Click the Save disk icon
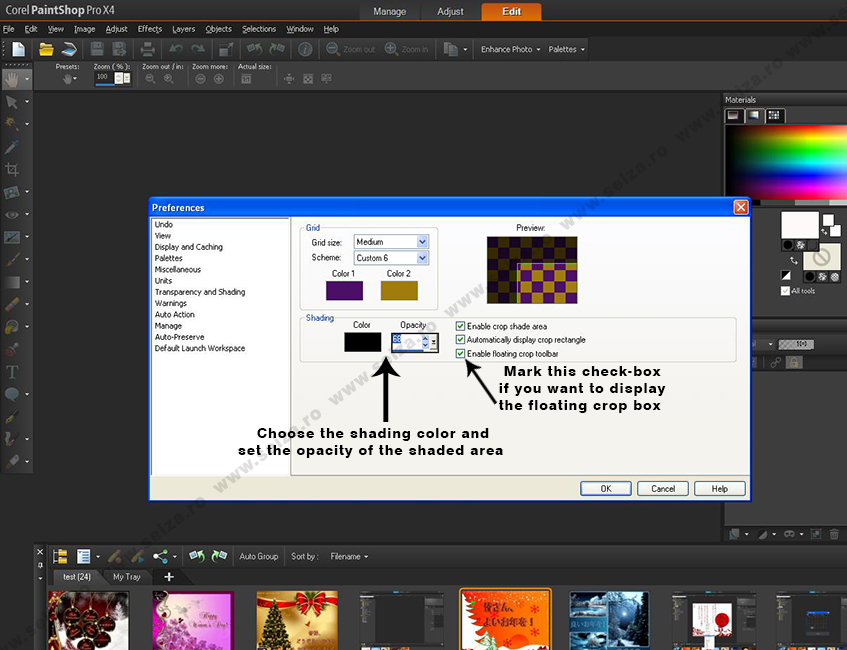This screenshot has height=650, width=847. [x=97, y=49]
